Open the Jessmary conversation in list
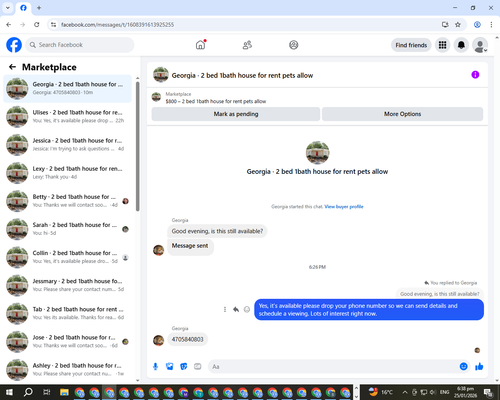Screen dimensions: 500x400 [x=67, y=285]
